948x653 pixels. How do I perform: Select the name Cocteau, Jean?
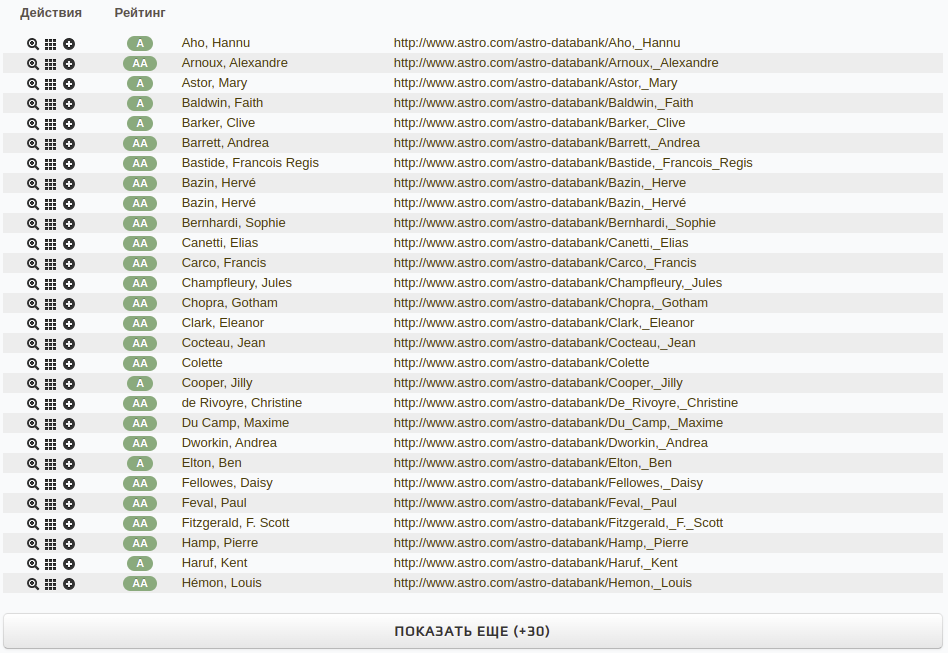point(223,343)
